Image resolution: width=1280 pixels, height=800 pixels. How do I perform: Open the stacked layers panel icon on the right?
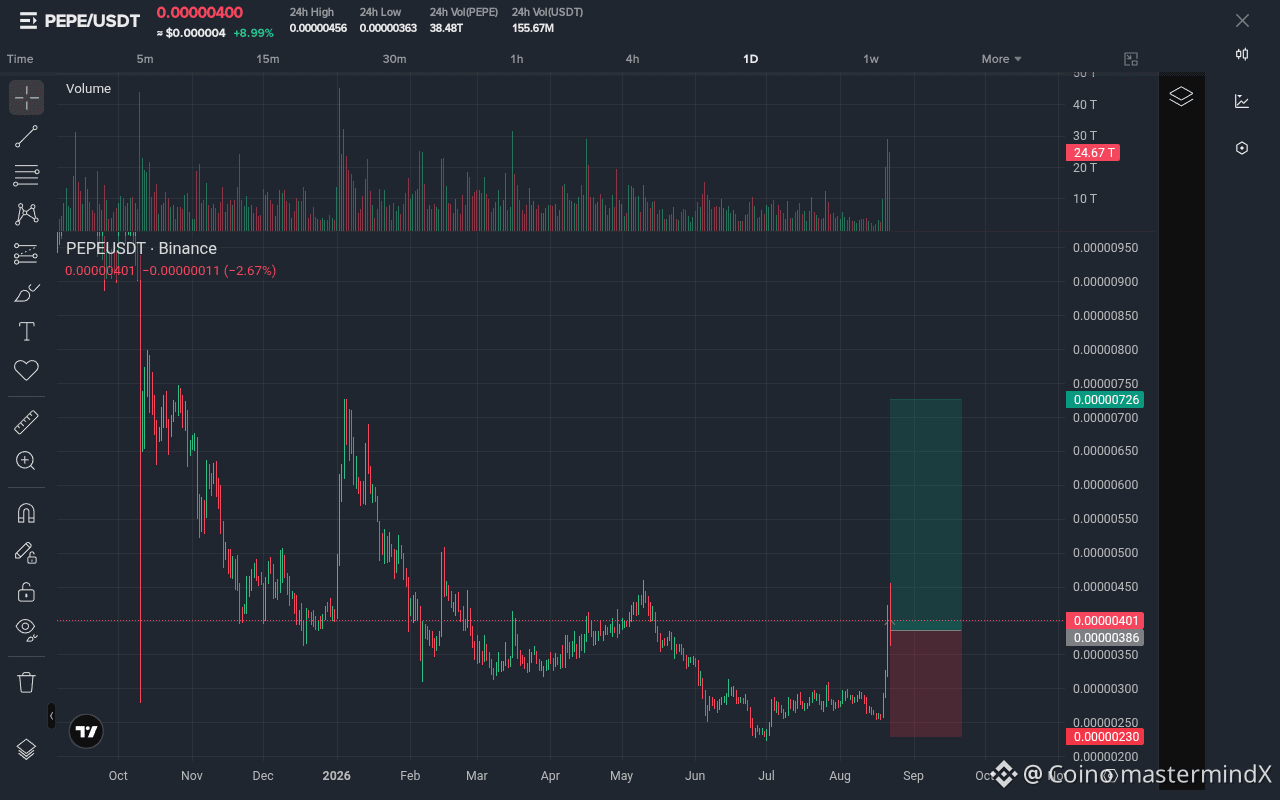1181,97
